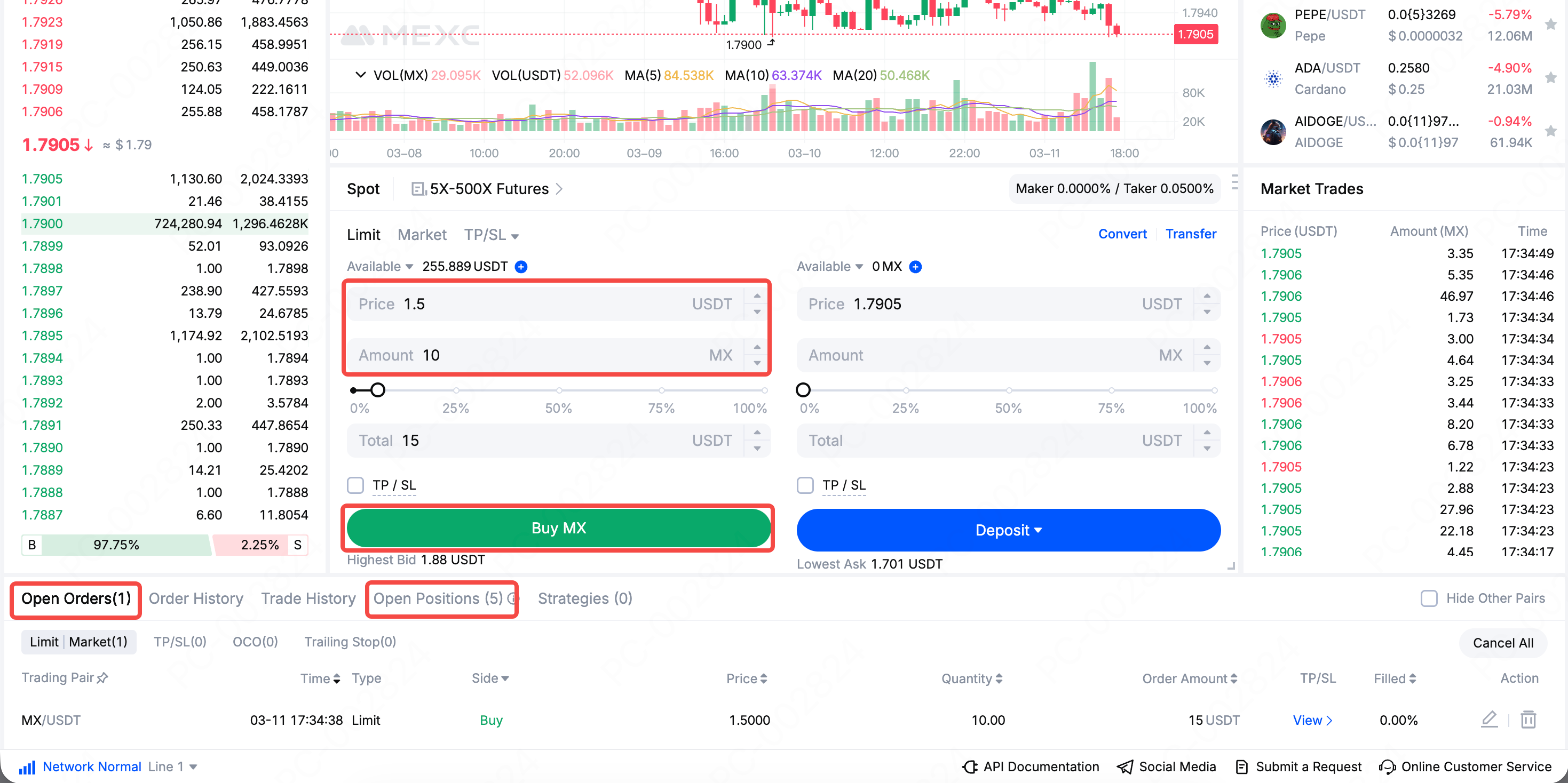Collapse the VOL(MX) indicator chevron
The width and height of the screenshot is (1568, 783).
click(x=360, y=75)
